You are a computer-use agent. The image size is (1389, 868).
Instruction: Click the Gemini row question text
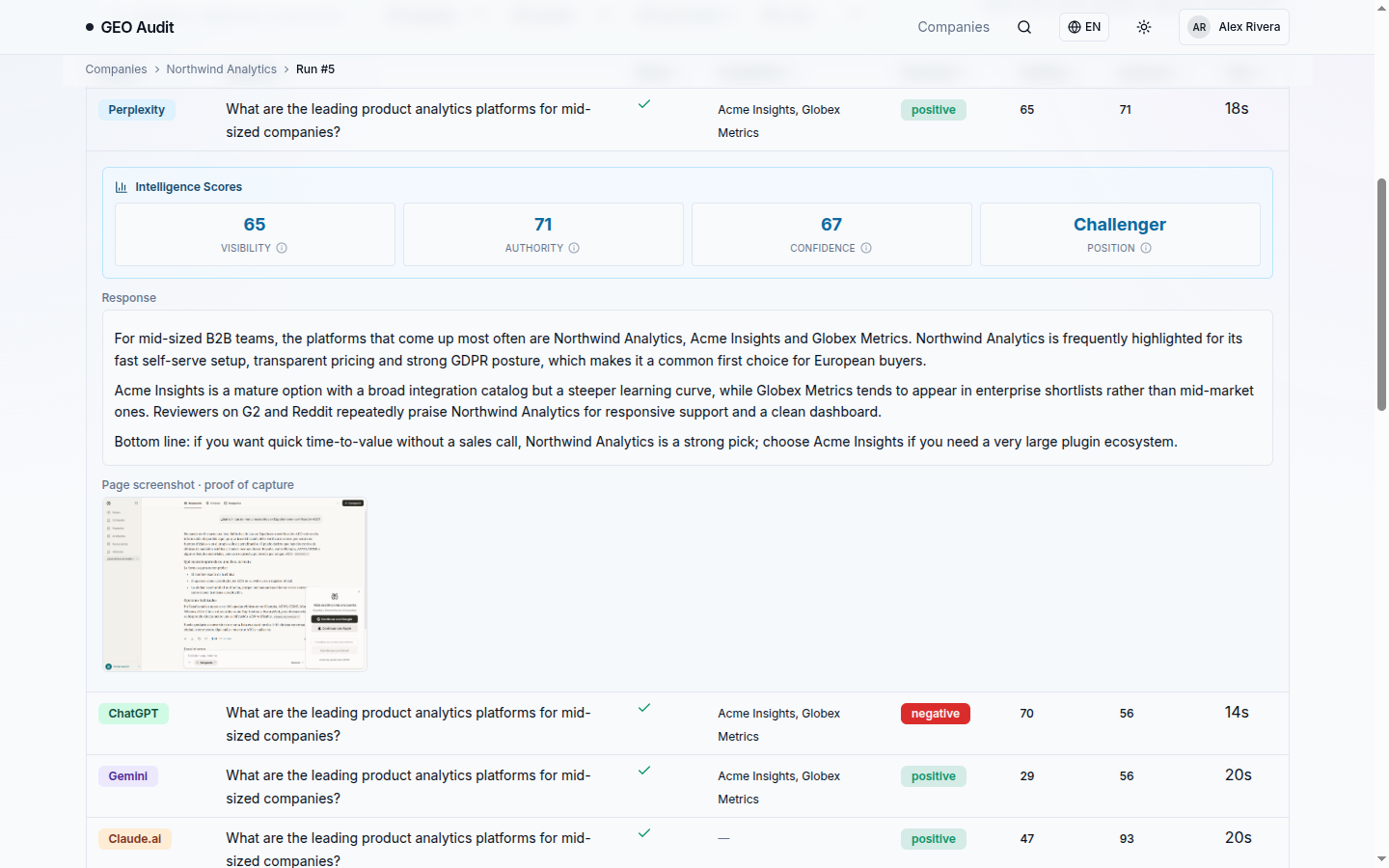[408, 787]
